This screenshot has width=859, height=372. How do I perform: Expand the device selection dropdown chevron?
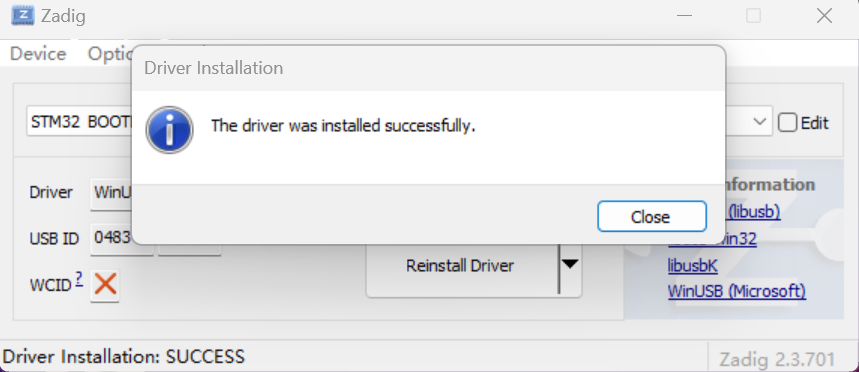(759, 122)
